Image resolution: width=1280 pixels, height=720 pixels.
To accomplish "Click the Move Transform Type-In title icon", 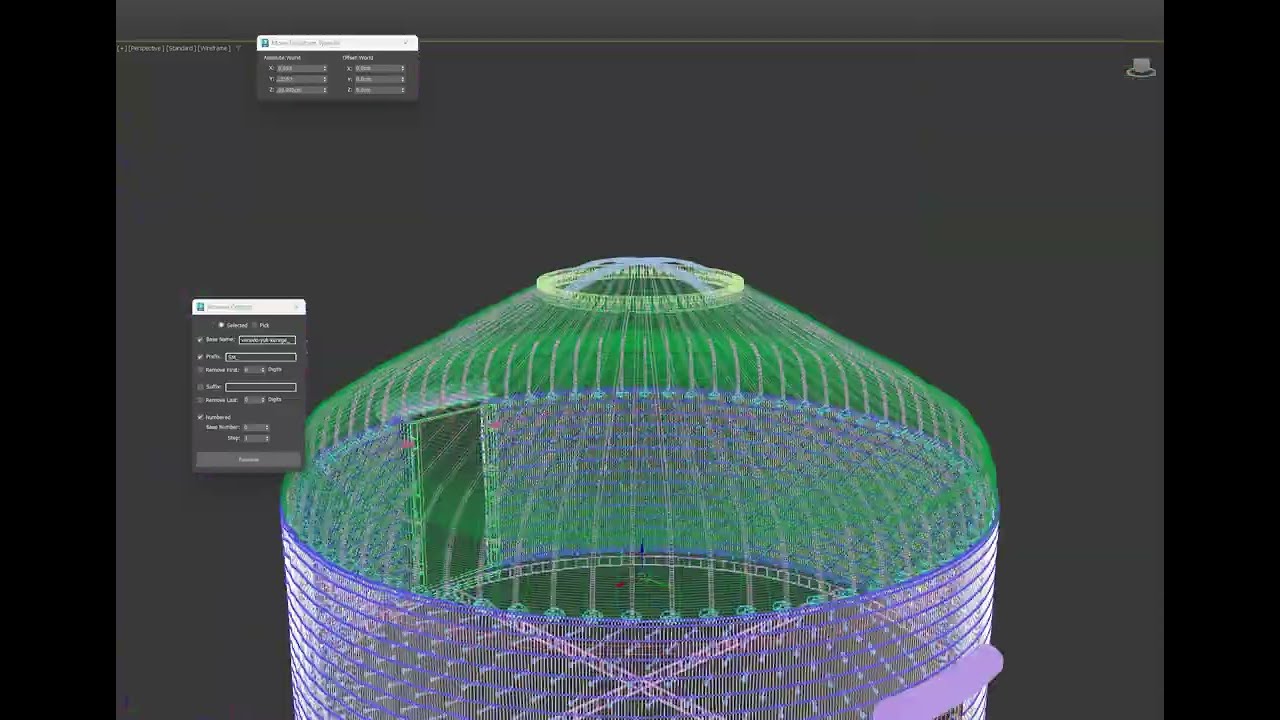I will (265, 43).
